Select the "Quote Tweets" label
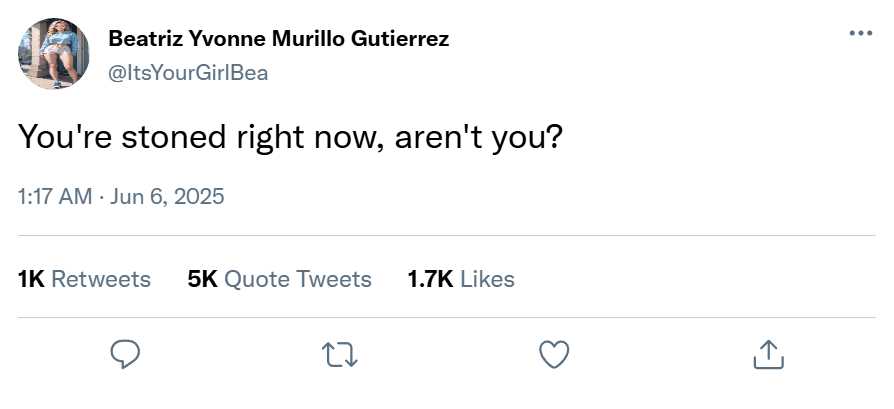 [298, 279]
